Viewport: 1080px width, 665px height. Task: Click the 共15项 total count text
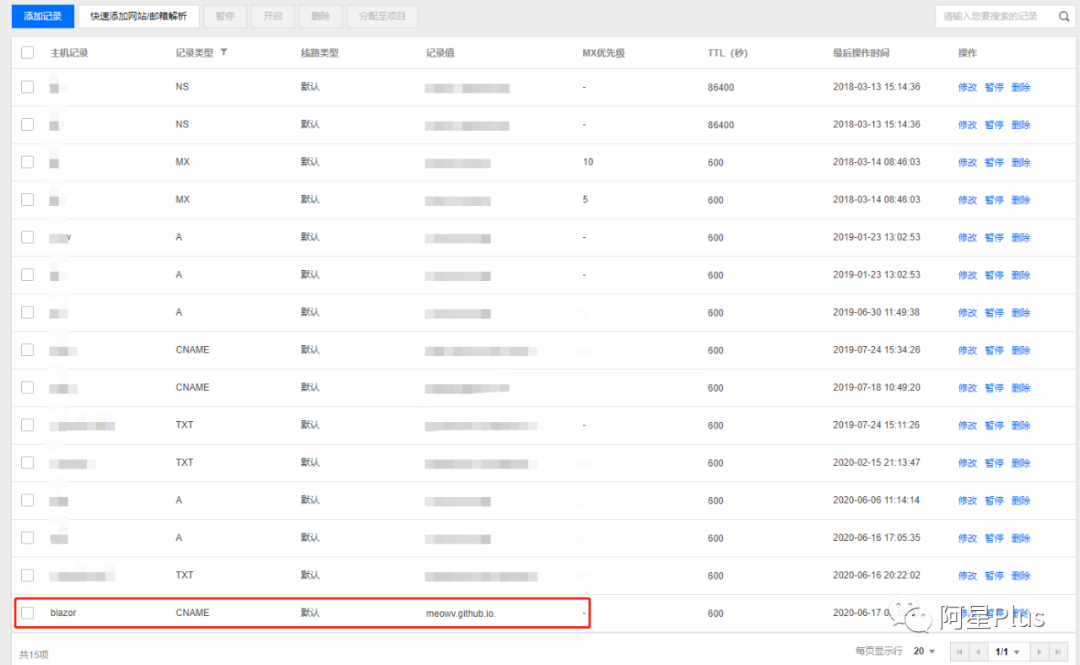point(34,655)
